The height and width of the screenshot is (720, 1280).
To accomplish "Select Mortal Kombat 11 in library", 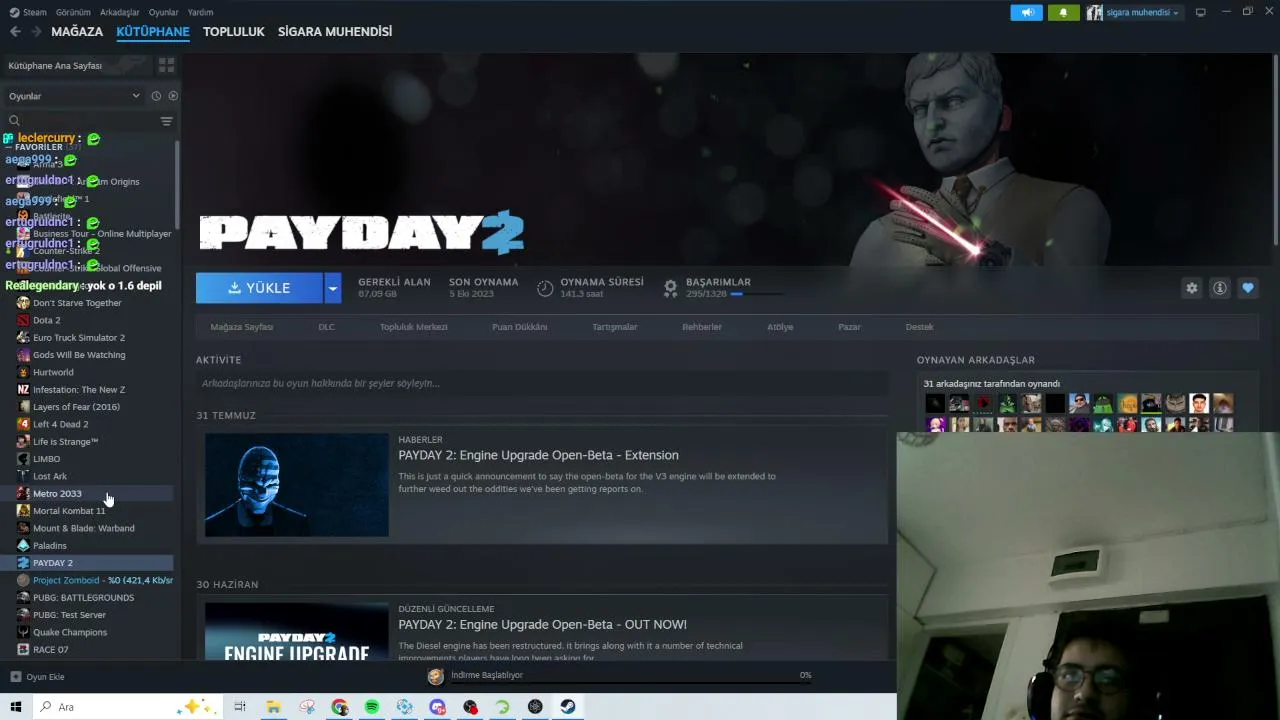I will click(69, 511).
